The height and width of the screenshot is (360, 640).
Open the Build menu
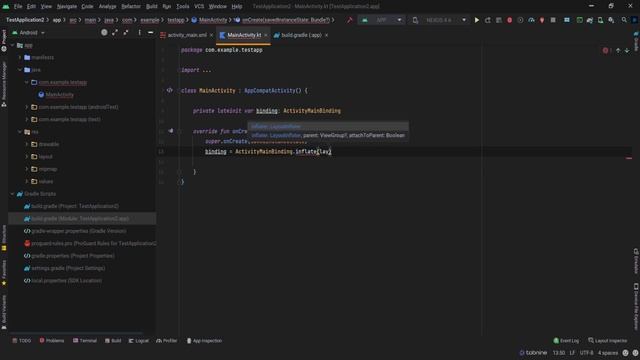click(151, 7)
